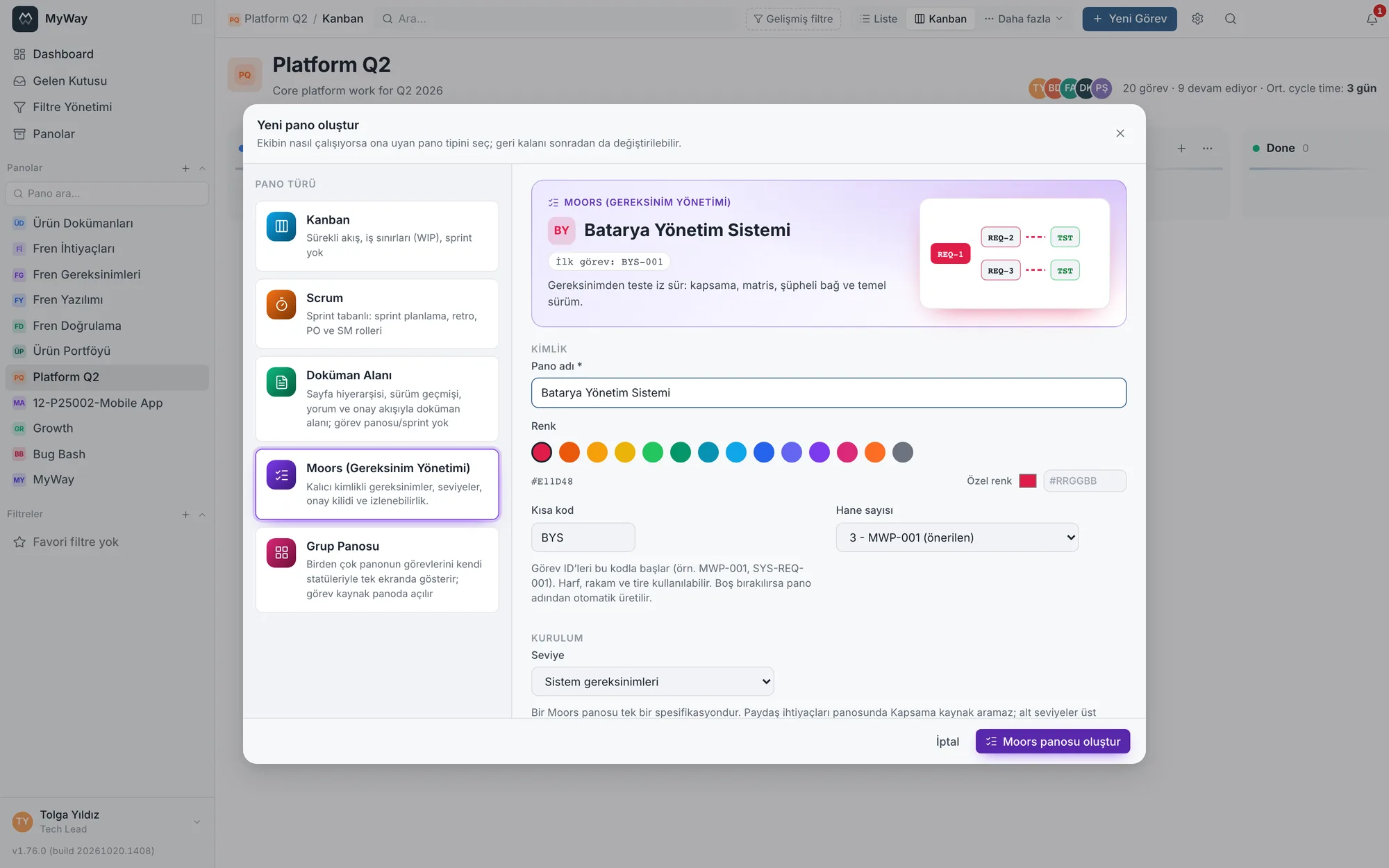Click the Scrum stopwatch icon
The height and width of the screenshot is (868, 1389).
(x=281, y=304)
